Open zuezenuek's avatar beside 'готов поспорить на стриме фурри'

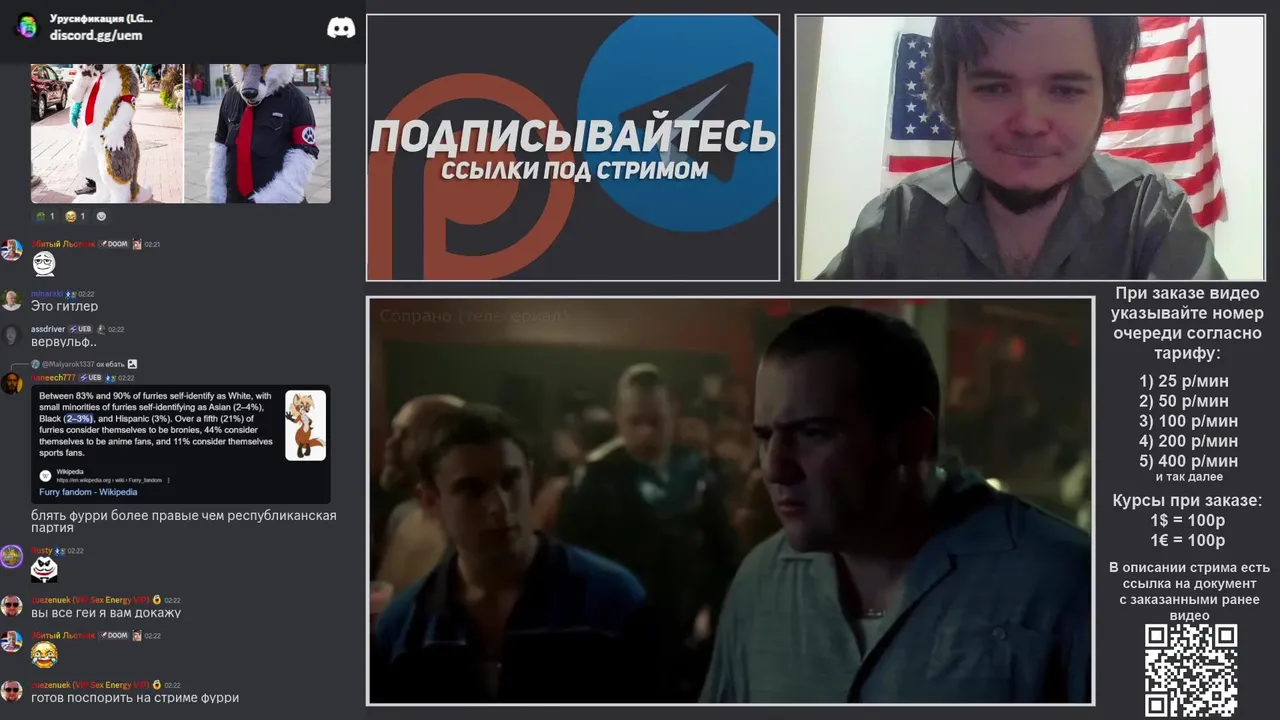[12, 691]
